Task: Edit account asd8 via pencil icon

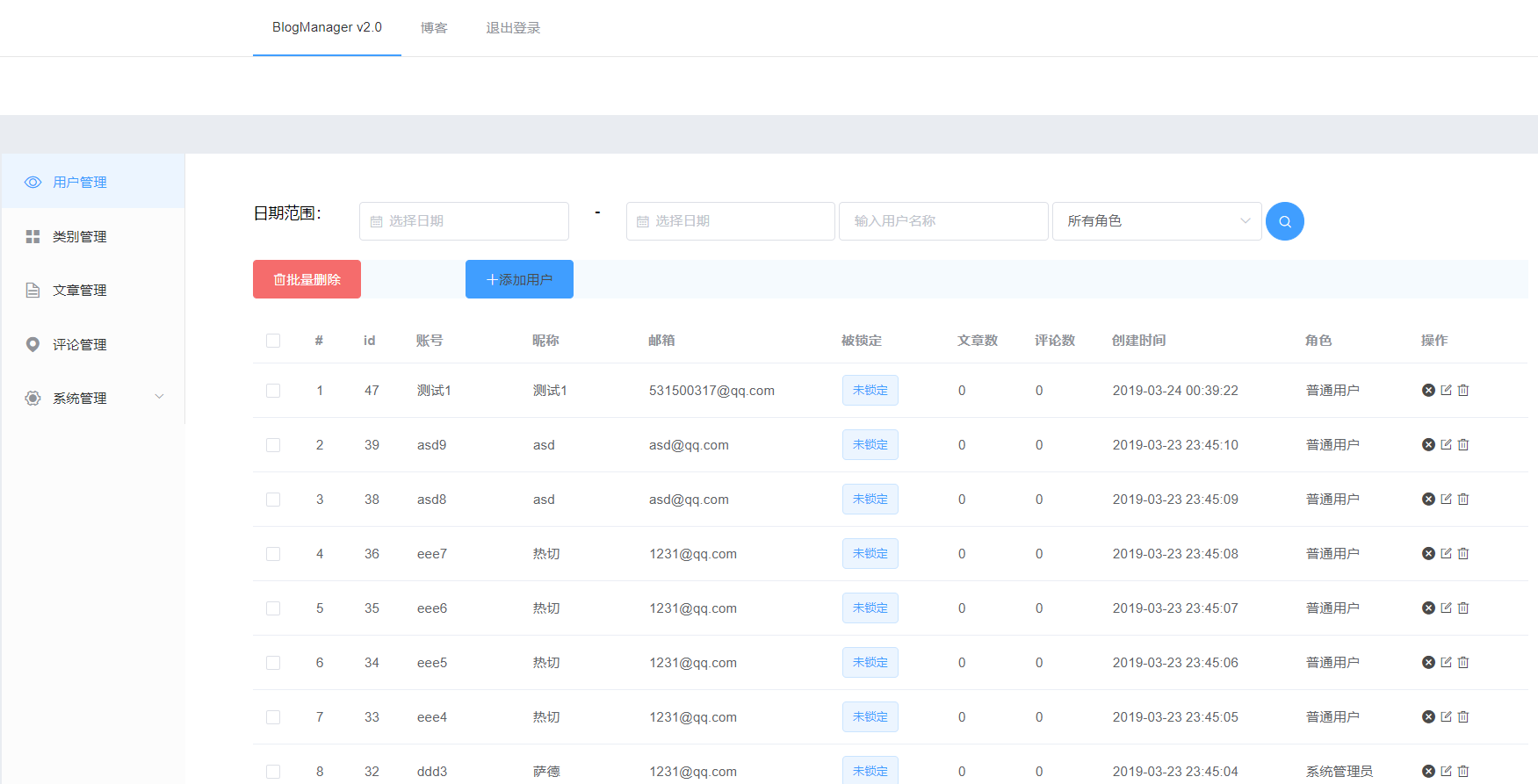Action: point(1446,499)
